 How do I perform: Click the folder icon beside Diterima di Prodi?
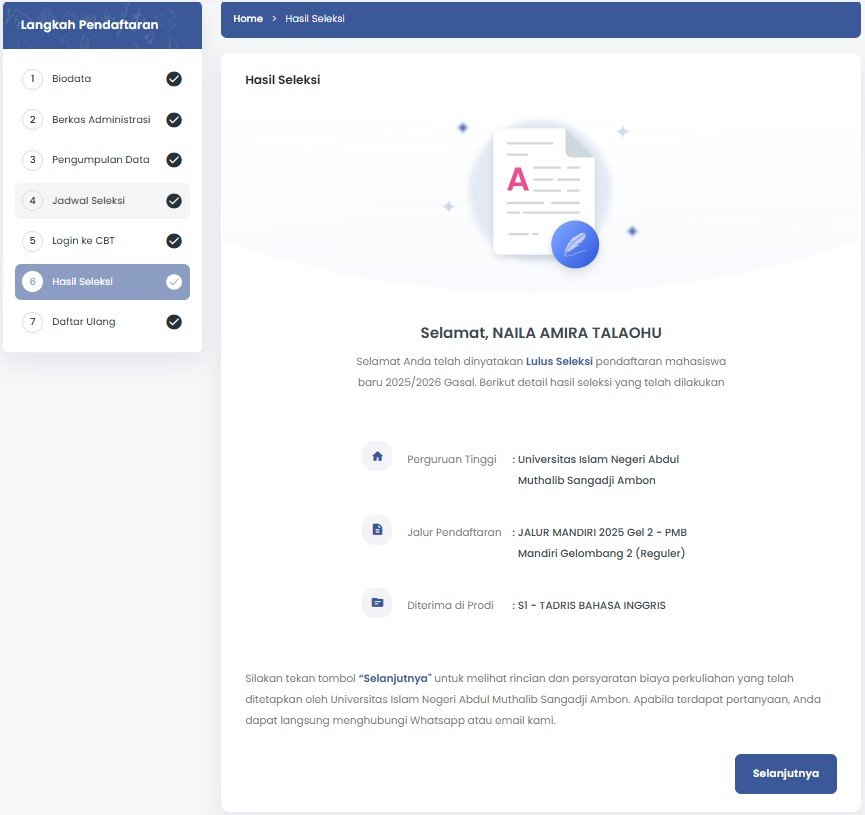click(x=377, y=603)
